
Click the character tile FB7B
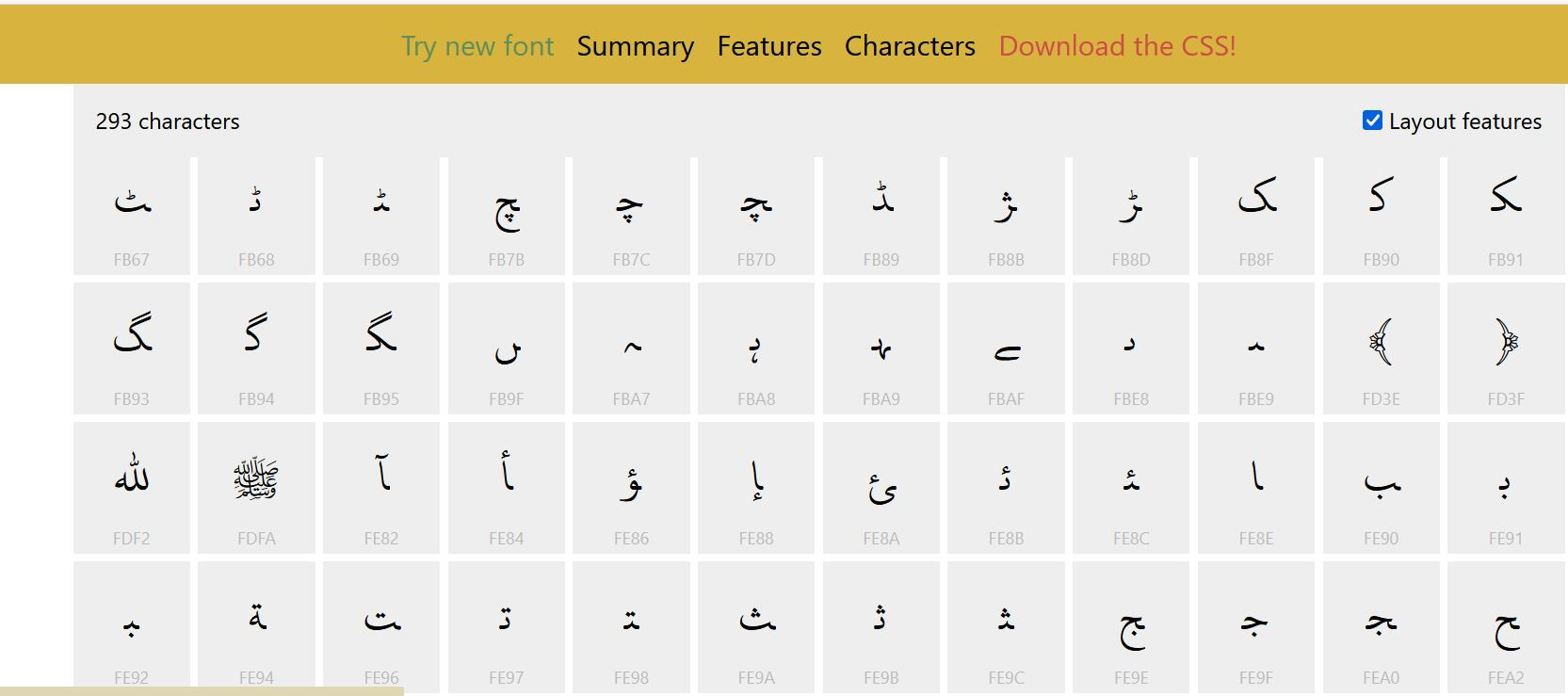coord(507,217)
